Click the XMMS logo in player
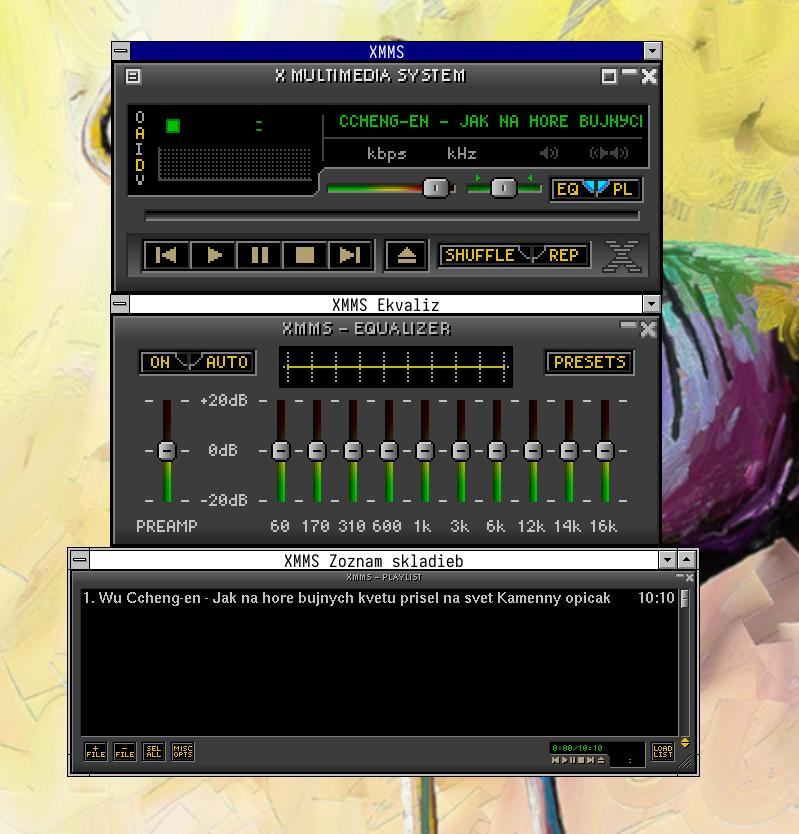 tap(621, 256)
